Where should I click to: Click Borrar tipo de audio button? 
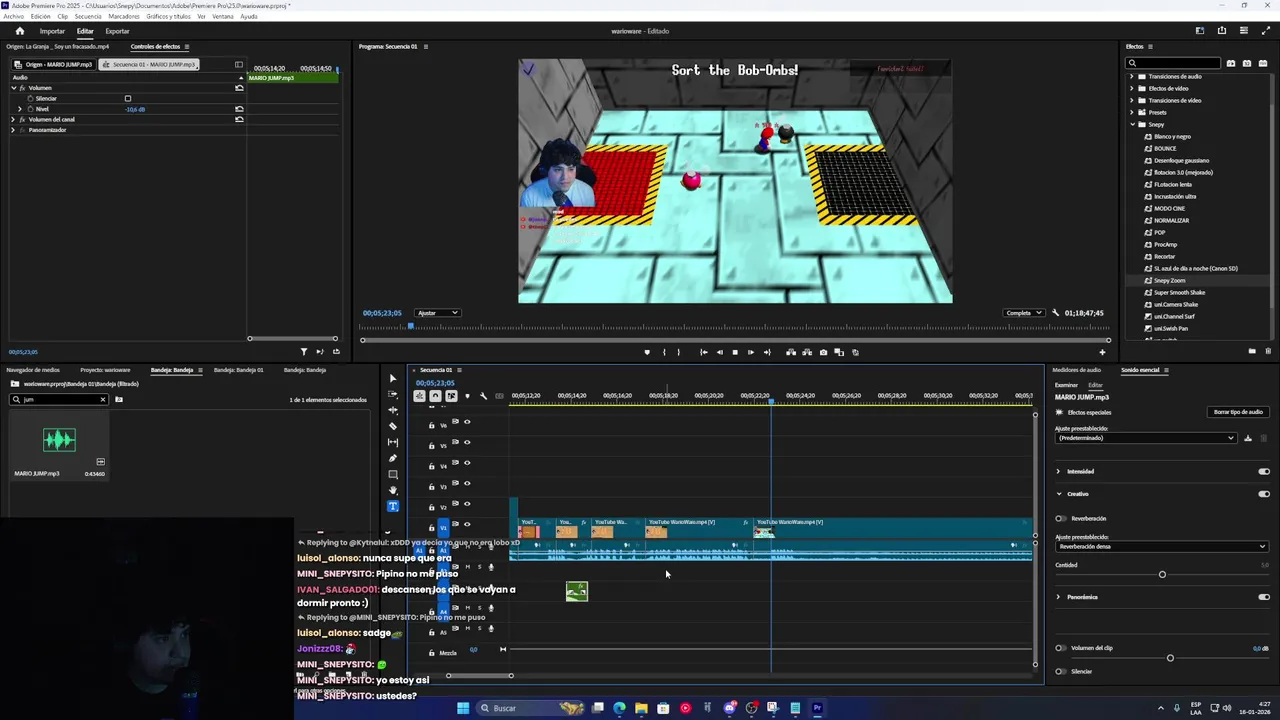[x=1238, y=412]
